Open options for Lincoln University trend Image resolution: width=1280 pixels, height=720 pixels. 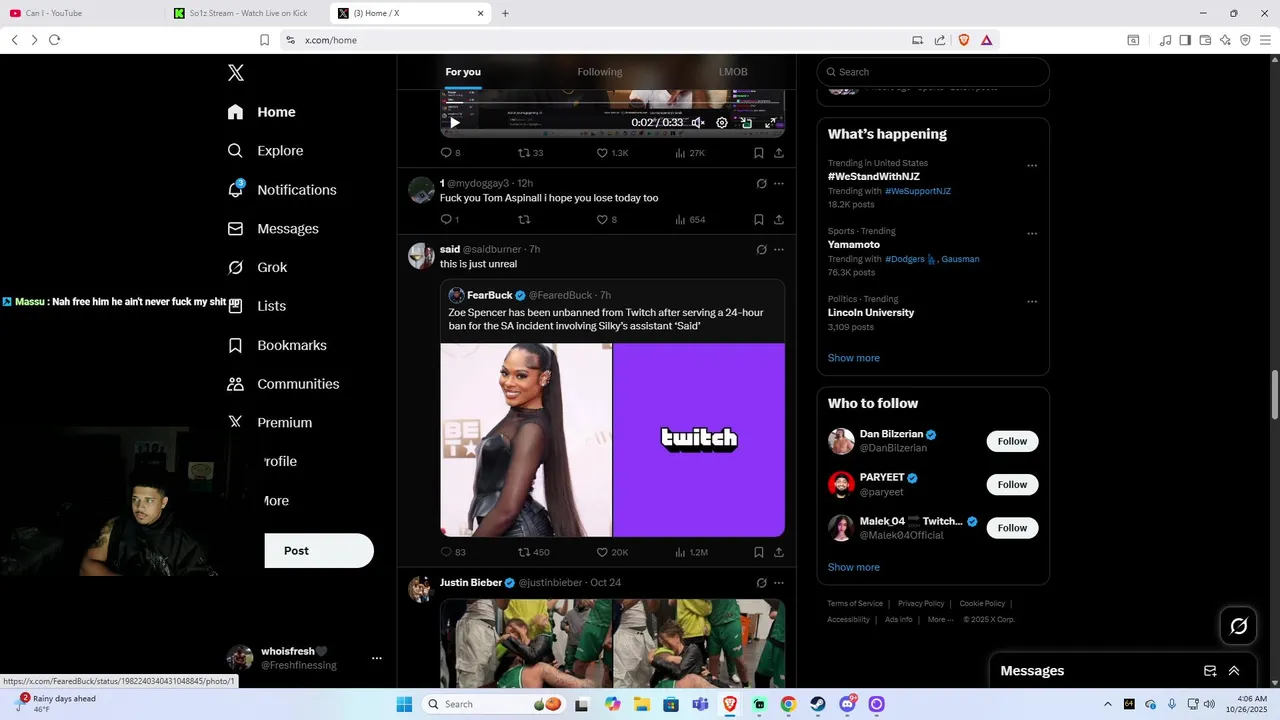pyautogui.click(x=1032, y=302)
